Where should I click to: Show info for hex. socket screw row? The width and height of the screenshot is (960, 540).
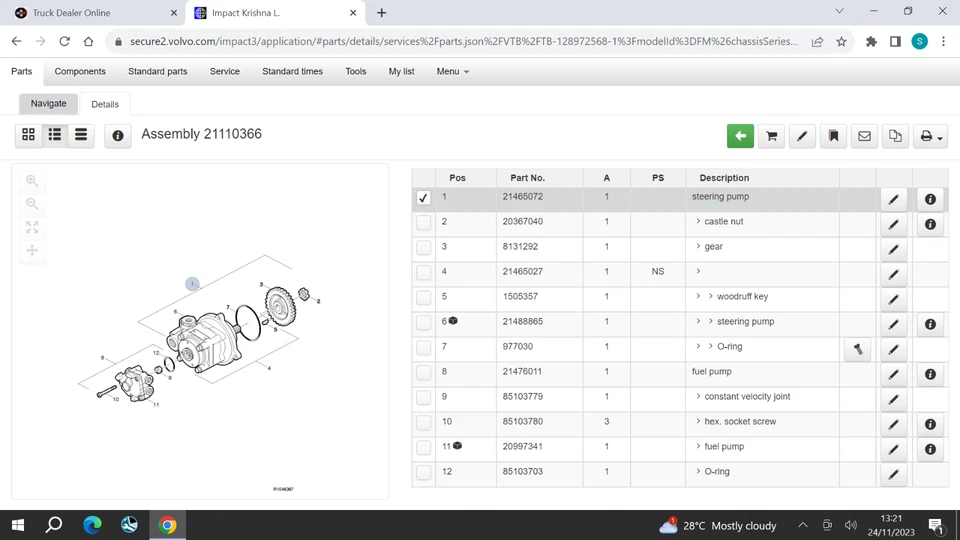click(x=930, y=424)
